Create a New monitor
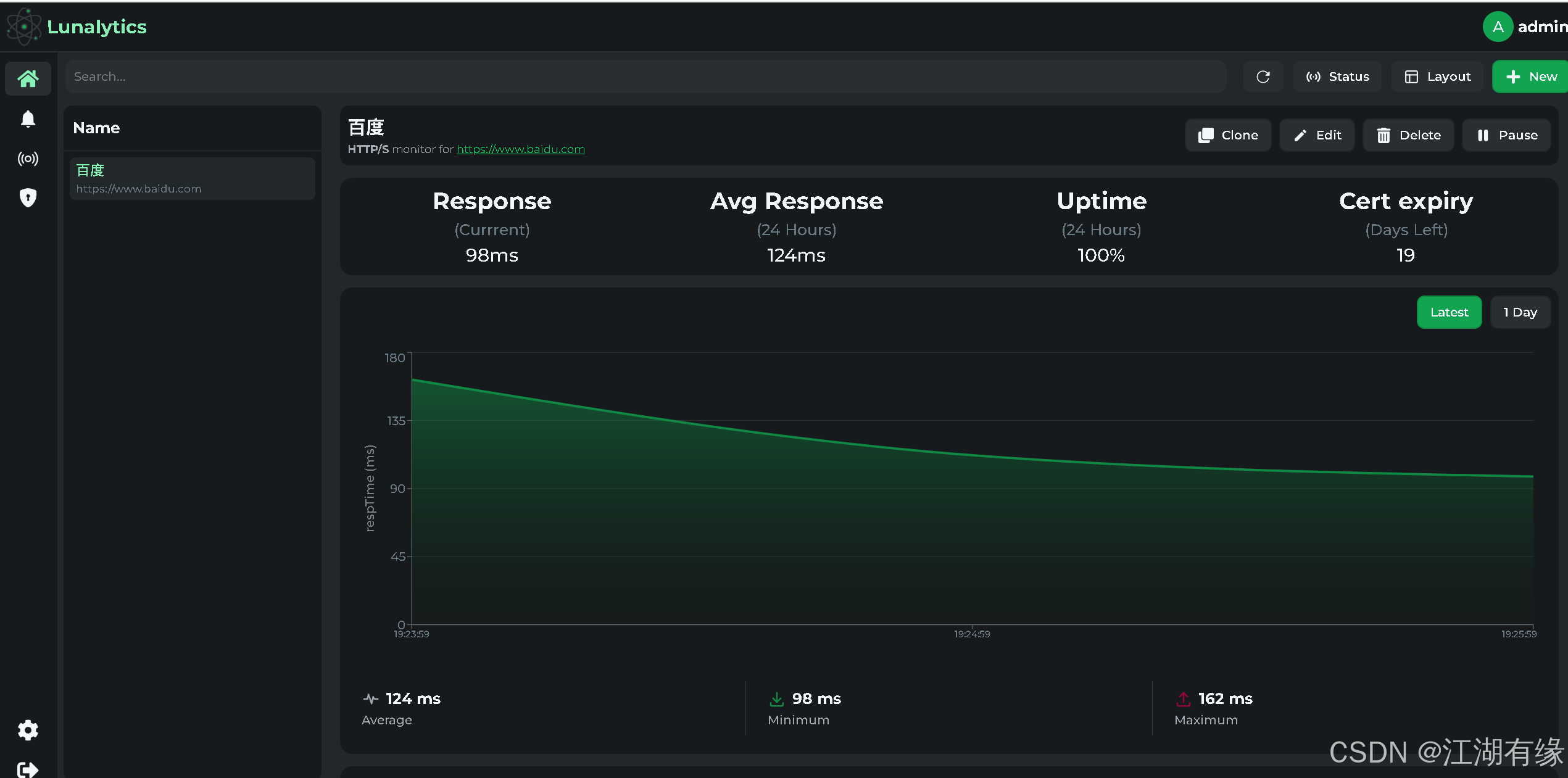The height and width of the screenshot is (778, 1568). [x=1530, y=77]
